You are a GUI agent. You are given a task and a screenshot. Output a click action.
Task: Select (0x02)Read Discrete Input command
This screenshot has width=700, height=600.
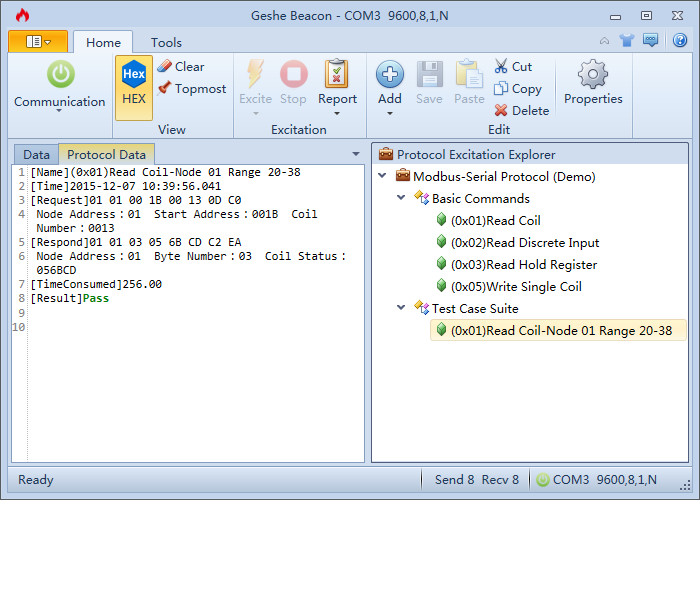pyautogui.click(x=525, y=242)
